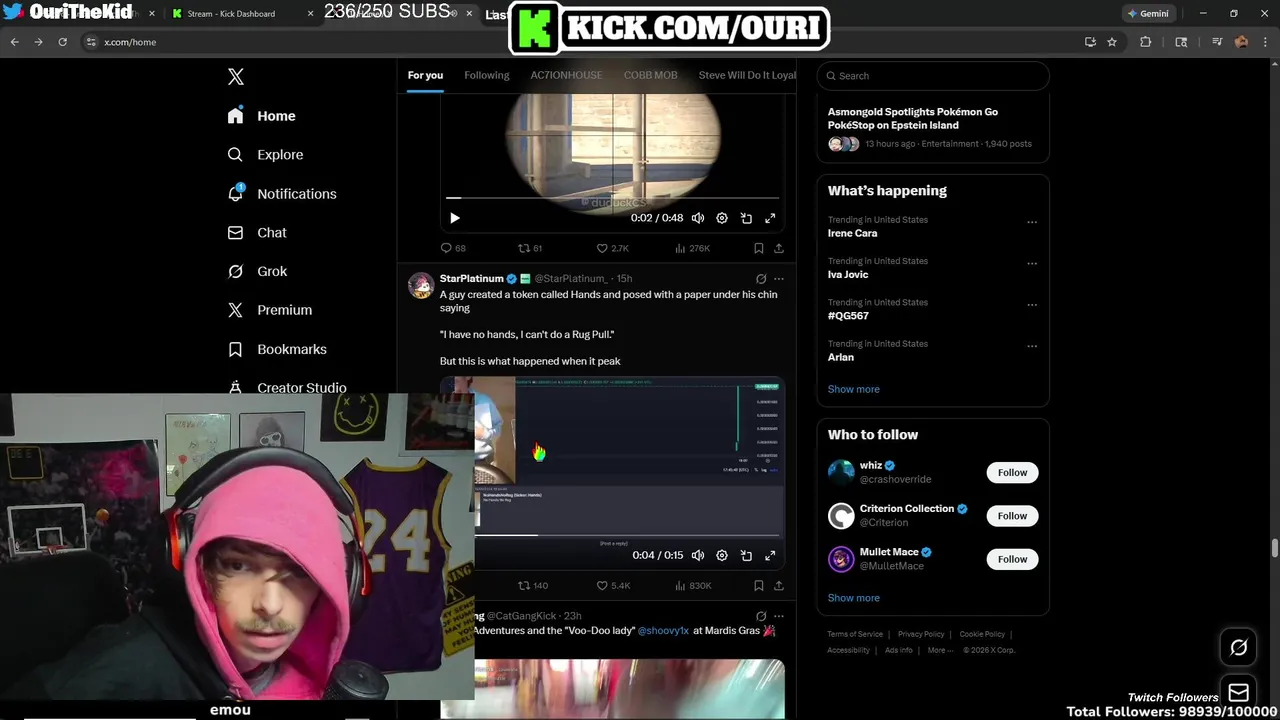Reply to the post with 68 replies
Image resolution: width=1280 pixels, height=720 pixels.
point(453,248)
